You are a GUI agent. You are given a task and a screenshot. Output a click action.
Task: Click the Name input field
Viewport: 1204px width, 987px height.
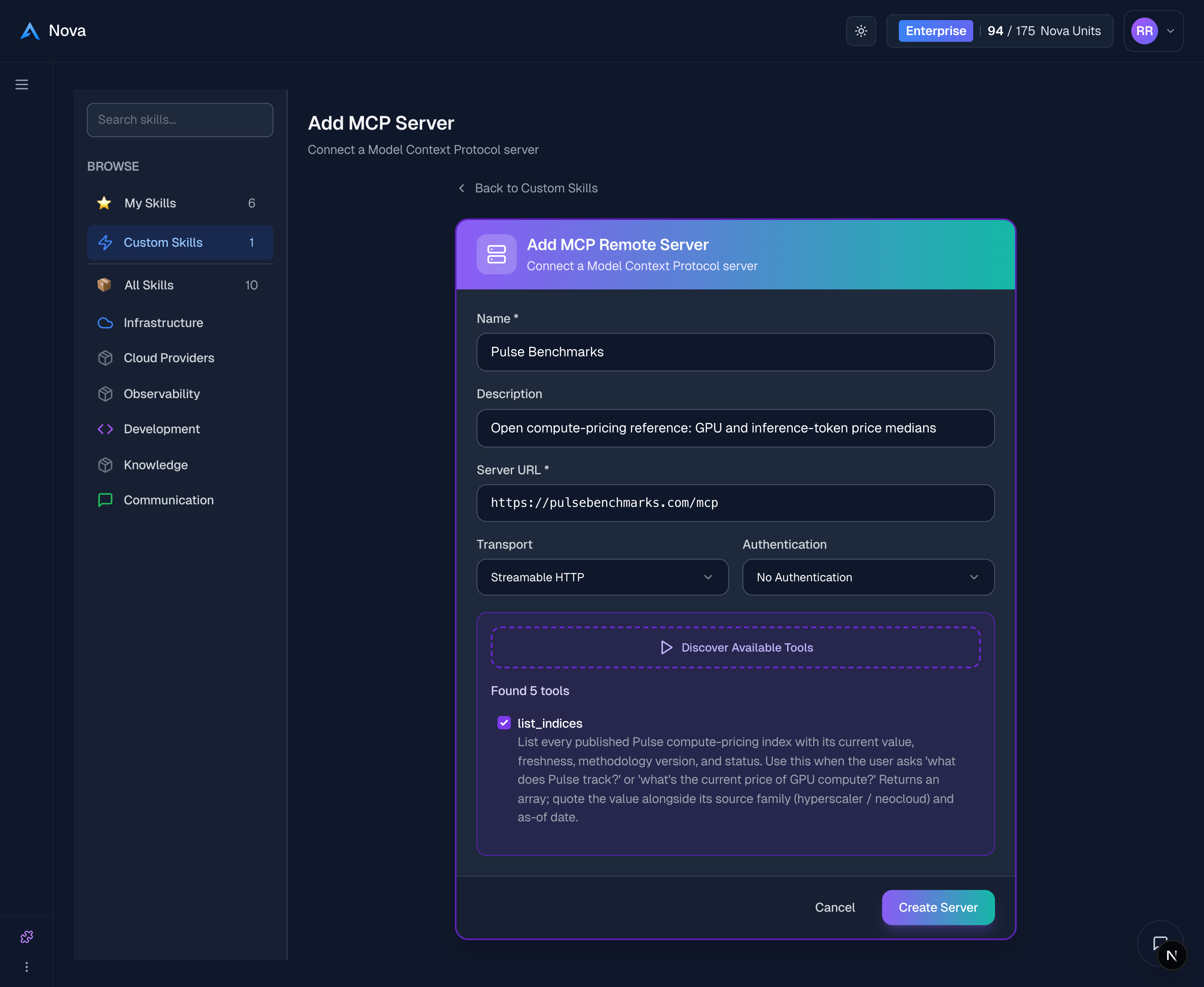[735, 352]
